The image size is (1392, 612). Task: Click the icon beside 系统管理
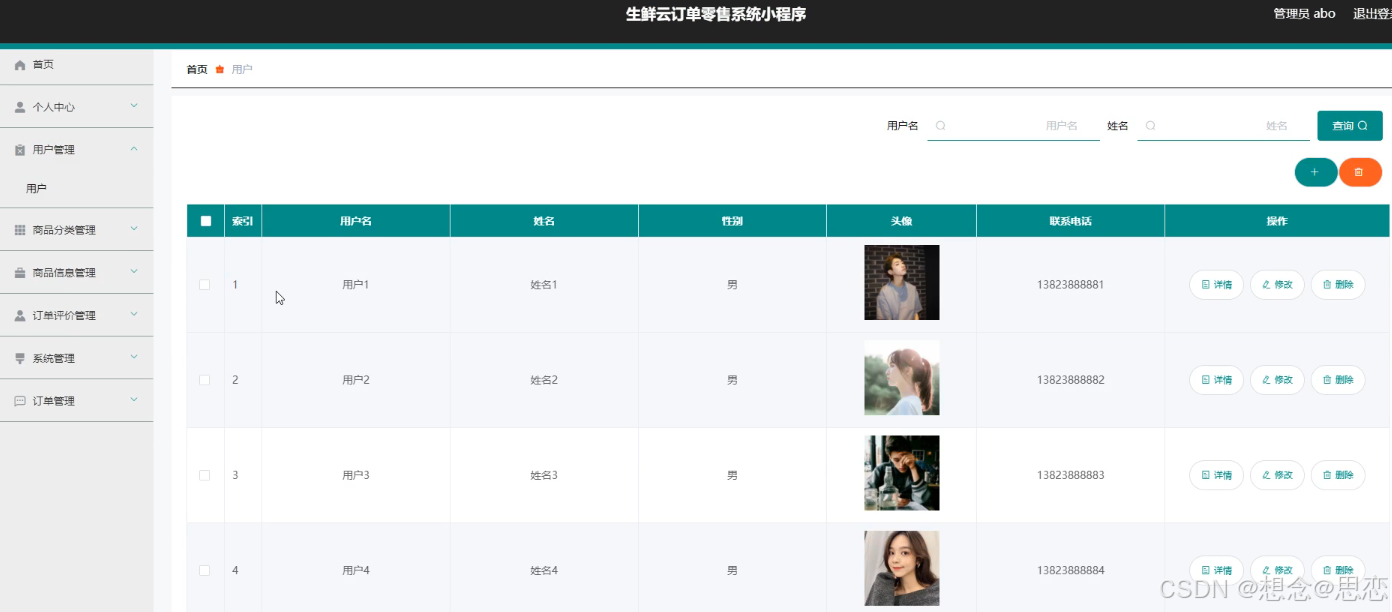point(20,358)
